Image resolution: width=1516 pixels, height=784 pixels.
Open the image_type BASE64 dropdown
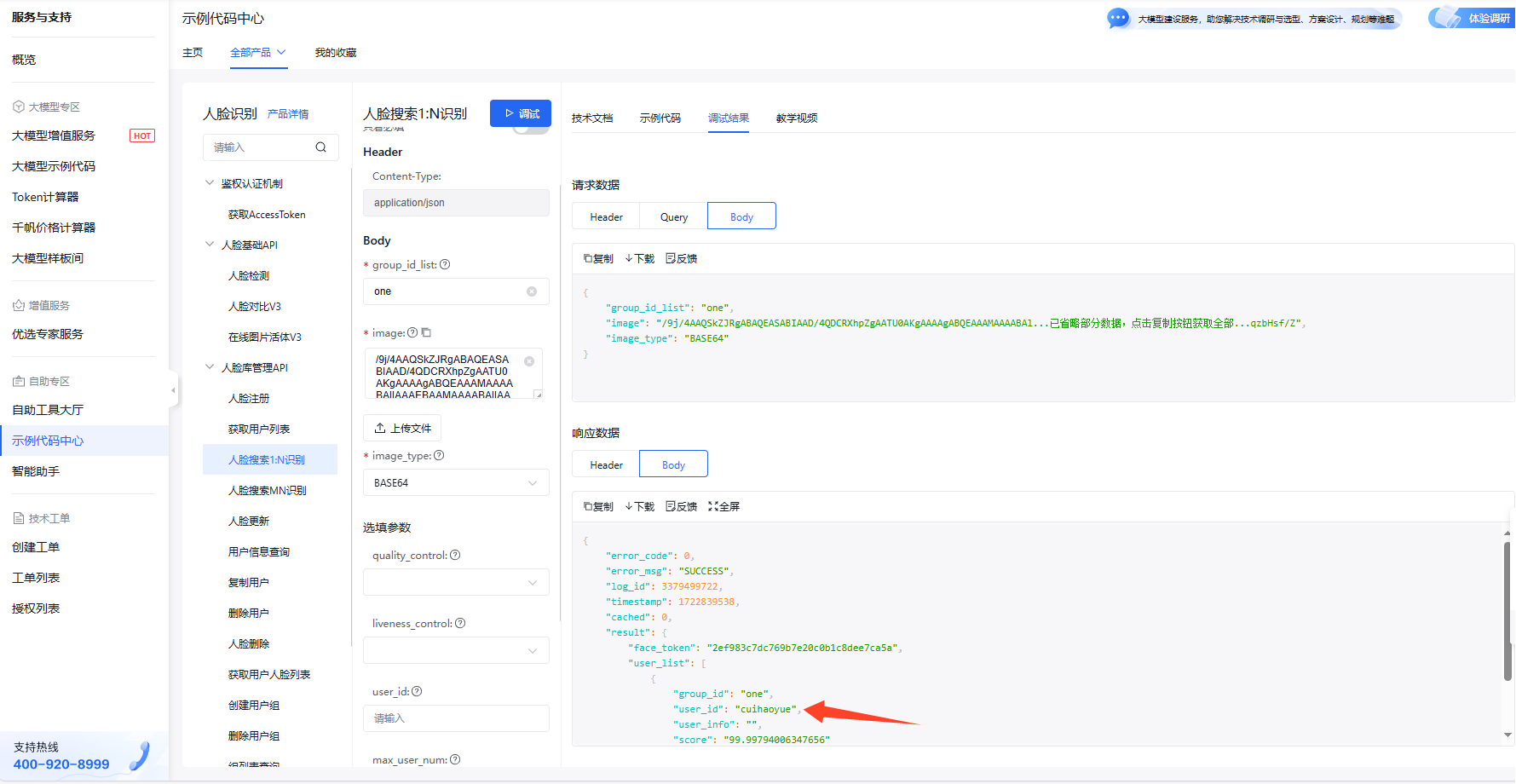tap(456, 482)
